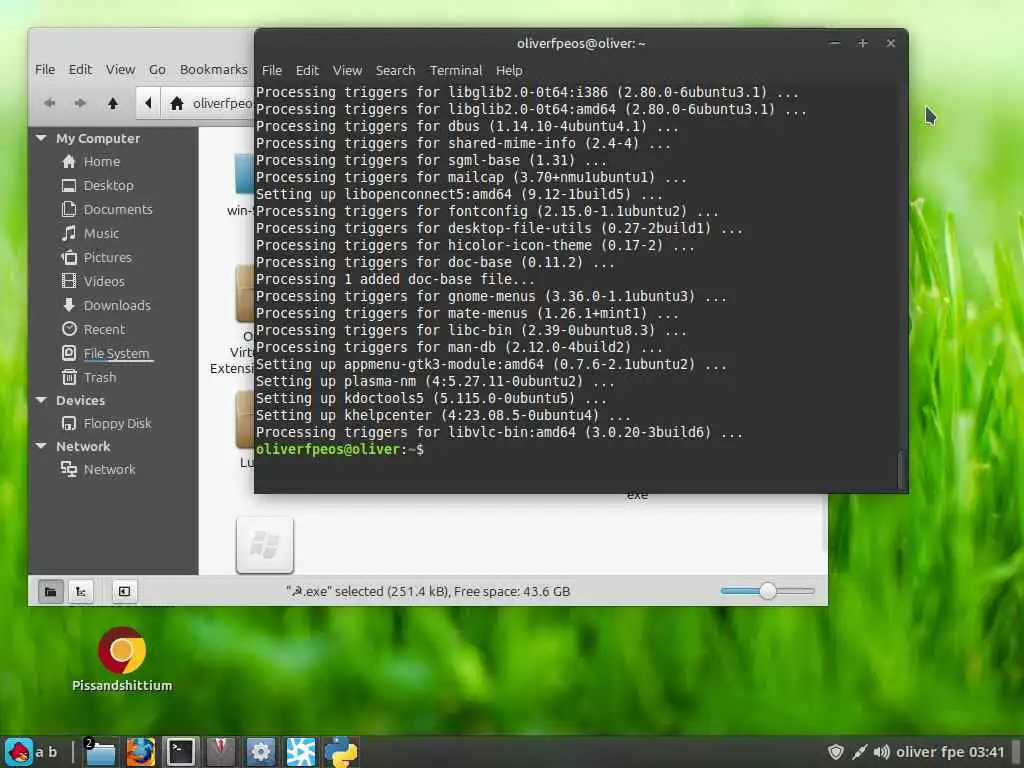Collapse Devices section
This screenshot has width=1024, height=768.
coord(41,400)
